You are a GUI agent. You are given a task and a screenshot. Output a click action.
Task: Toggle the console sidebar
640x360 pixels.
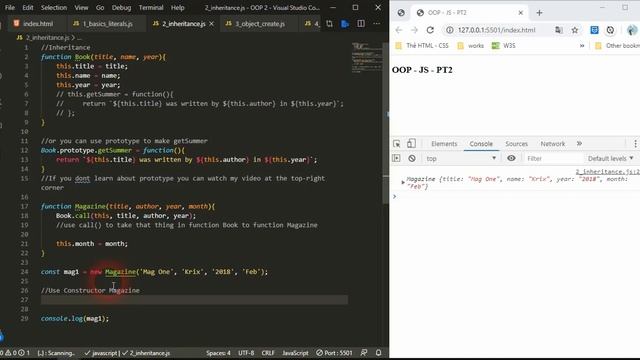[396, 158]
